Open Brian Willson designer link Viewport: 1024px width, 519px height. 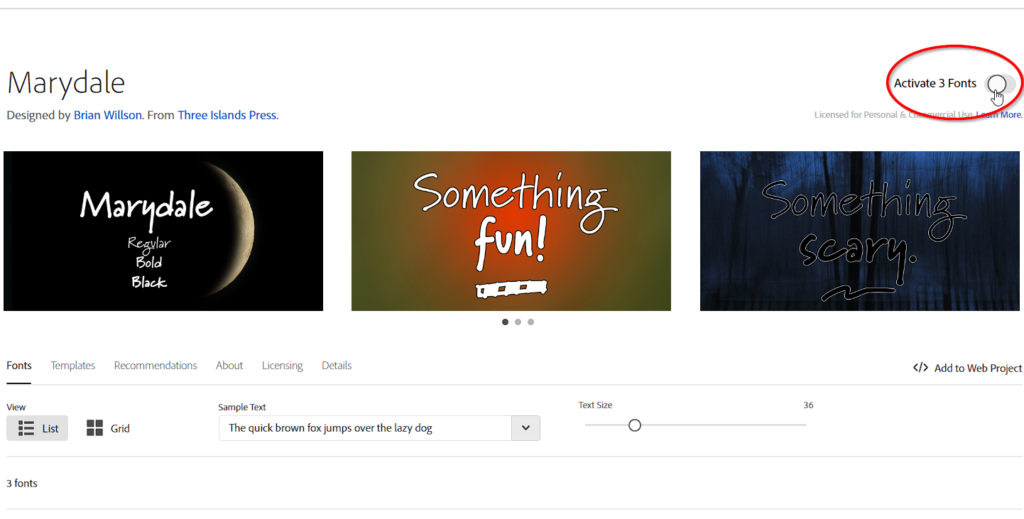(x=107, y=115)
